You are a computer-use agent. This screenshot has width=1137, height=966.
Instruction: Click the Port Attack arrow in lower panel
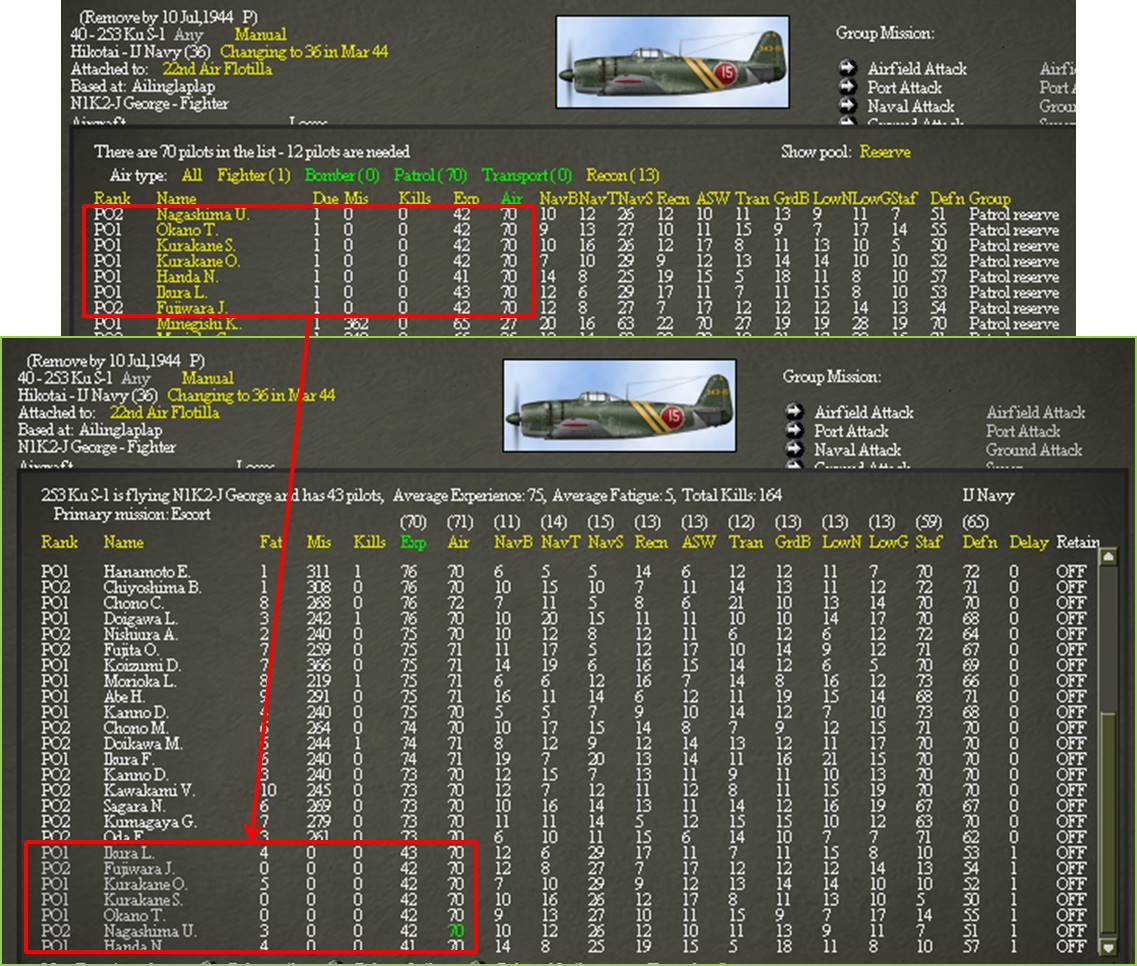click(x=794, y=430)
